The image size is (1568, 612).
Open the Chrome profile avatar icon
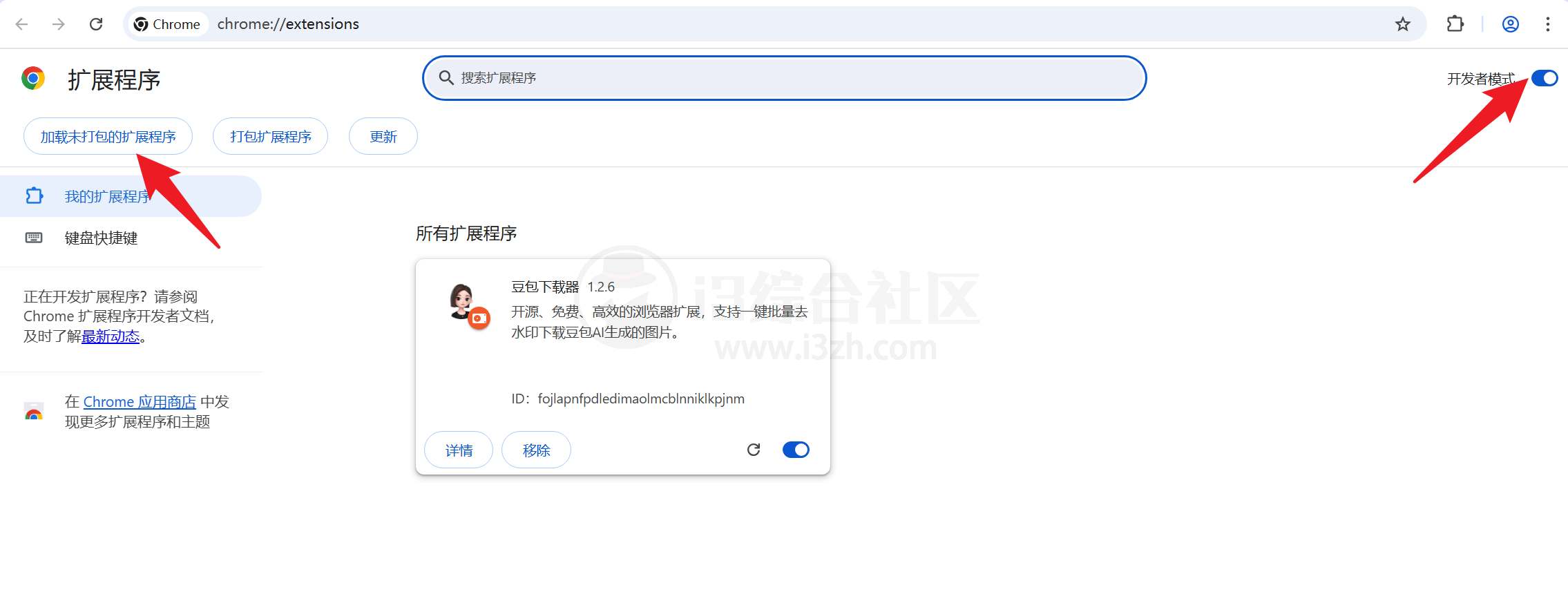1510,24
